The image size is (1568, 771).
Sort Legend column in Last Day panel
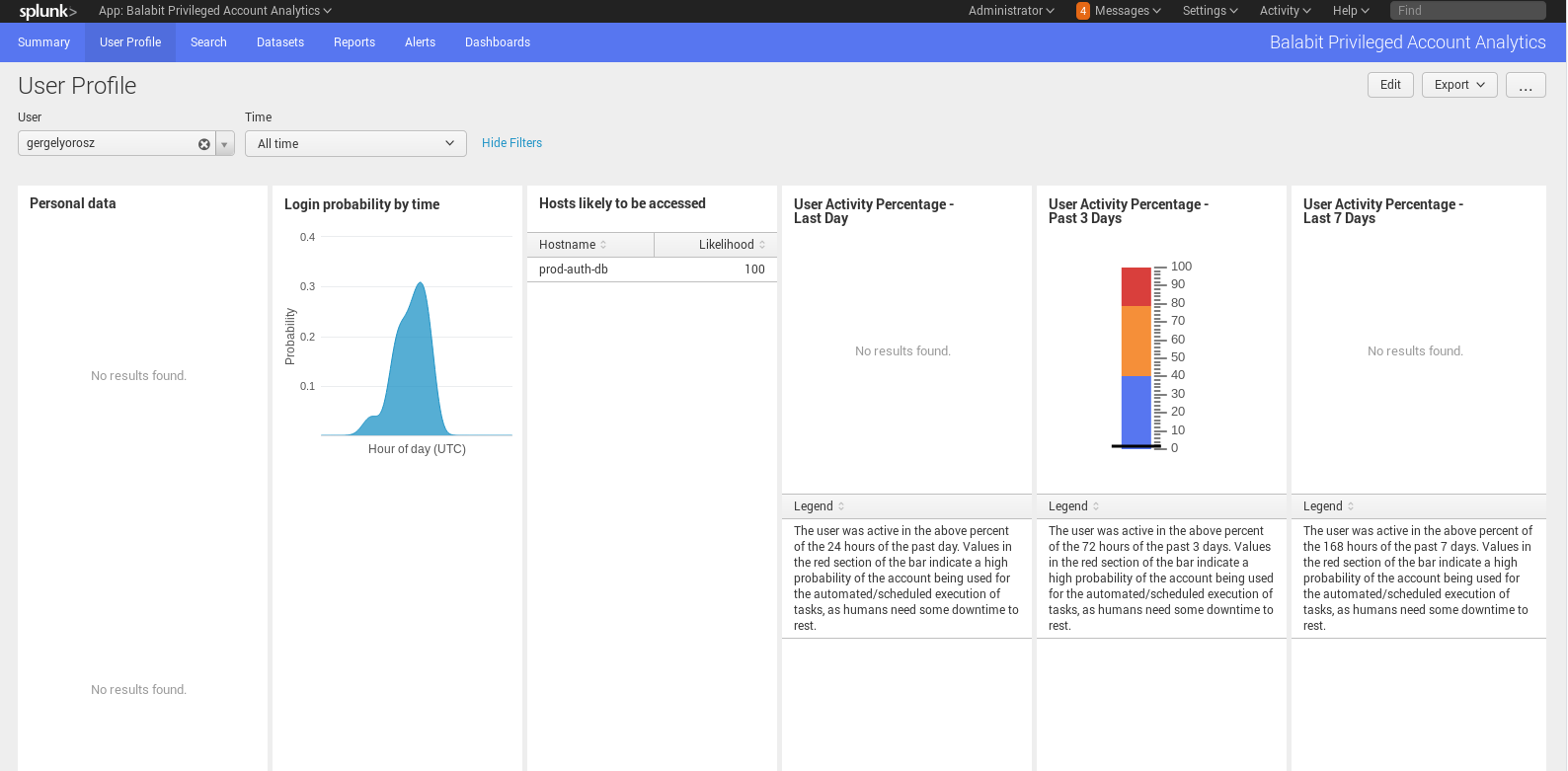906,506
